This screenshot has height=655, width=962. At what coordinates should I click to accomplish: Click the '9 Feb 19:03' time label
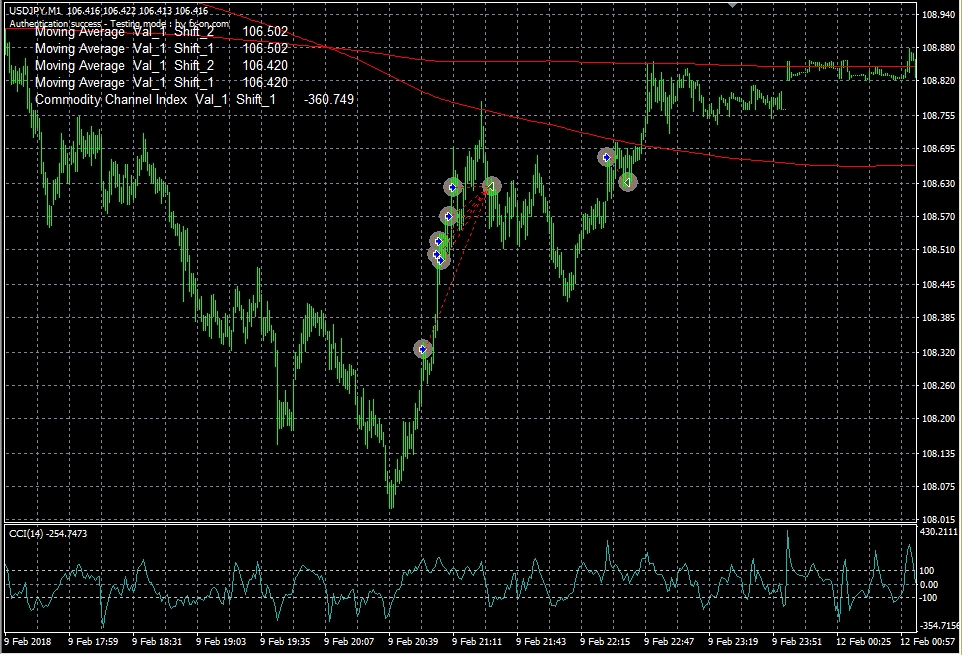coord(220,642)
